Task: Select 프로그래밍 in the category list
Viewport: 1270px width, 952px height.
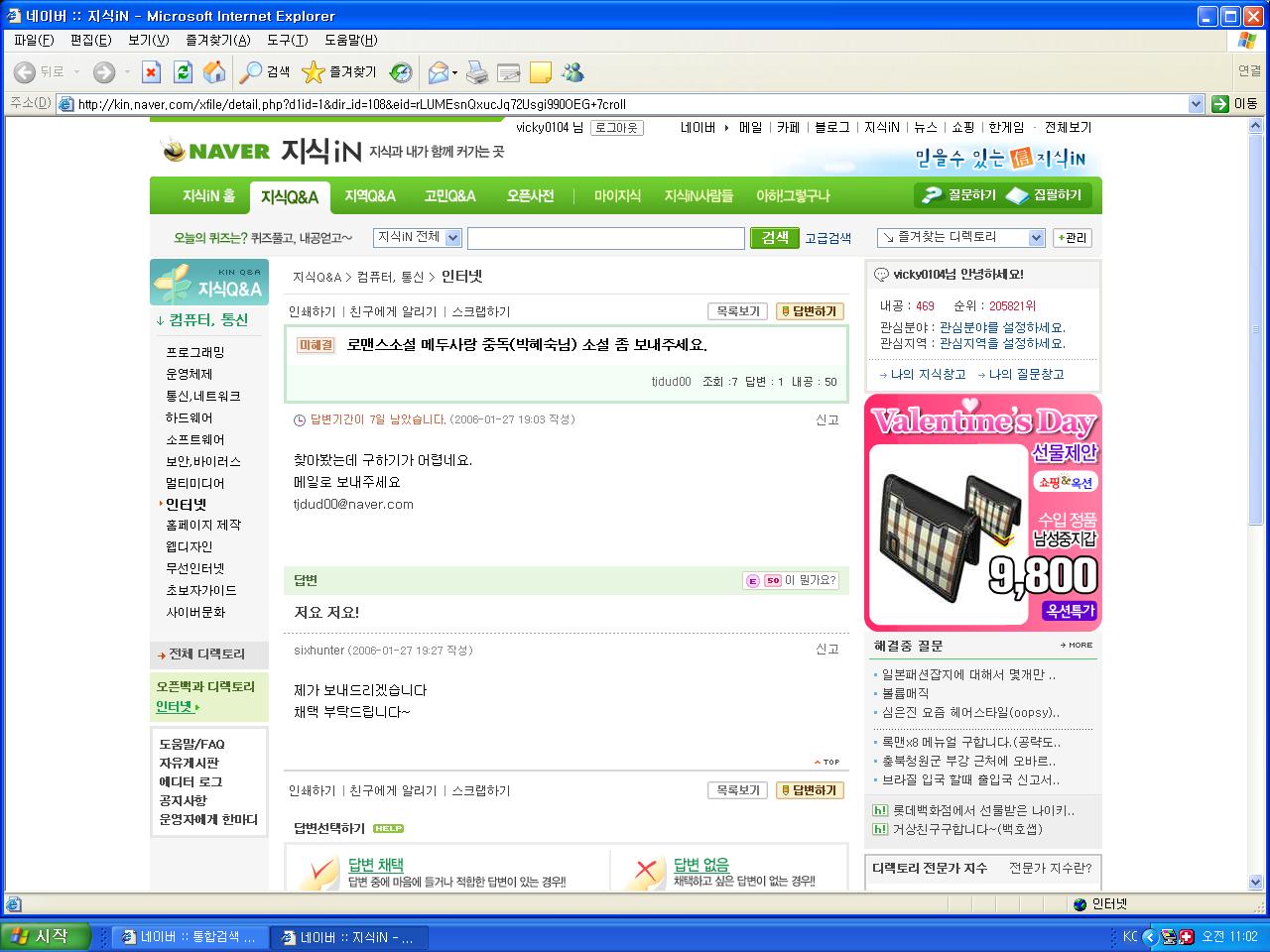Action: click(195, 353)
